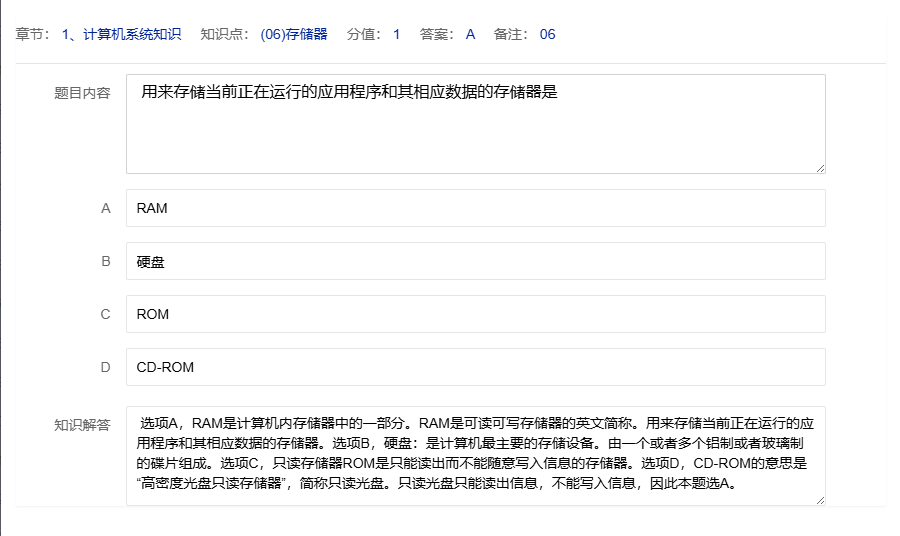The image size is (900, 536).
Task: Click the option B field containing 硬盘
Action: tap(475, 261)
